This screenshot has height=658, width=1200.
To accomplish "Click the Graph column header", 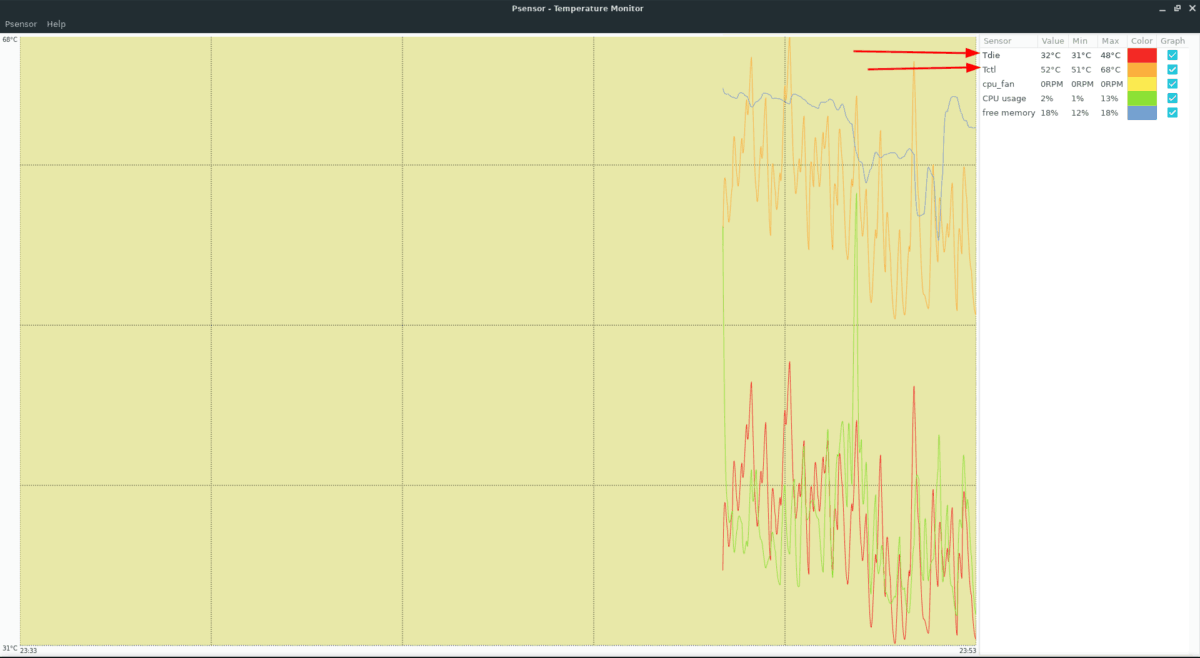I will (1171, 41).
